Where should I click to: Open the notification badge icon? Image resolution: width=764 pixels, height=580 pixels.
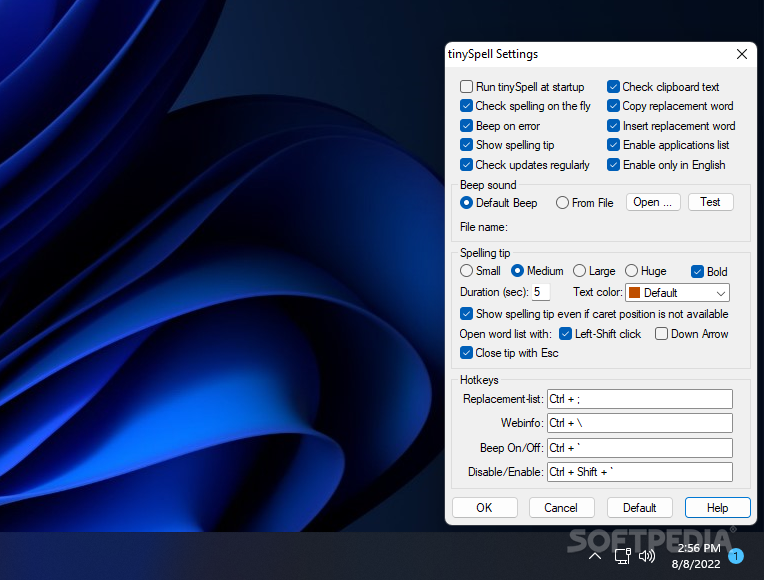pyautogui.click(x=736, y=556)
